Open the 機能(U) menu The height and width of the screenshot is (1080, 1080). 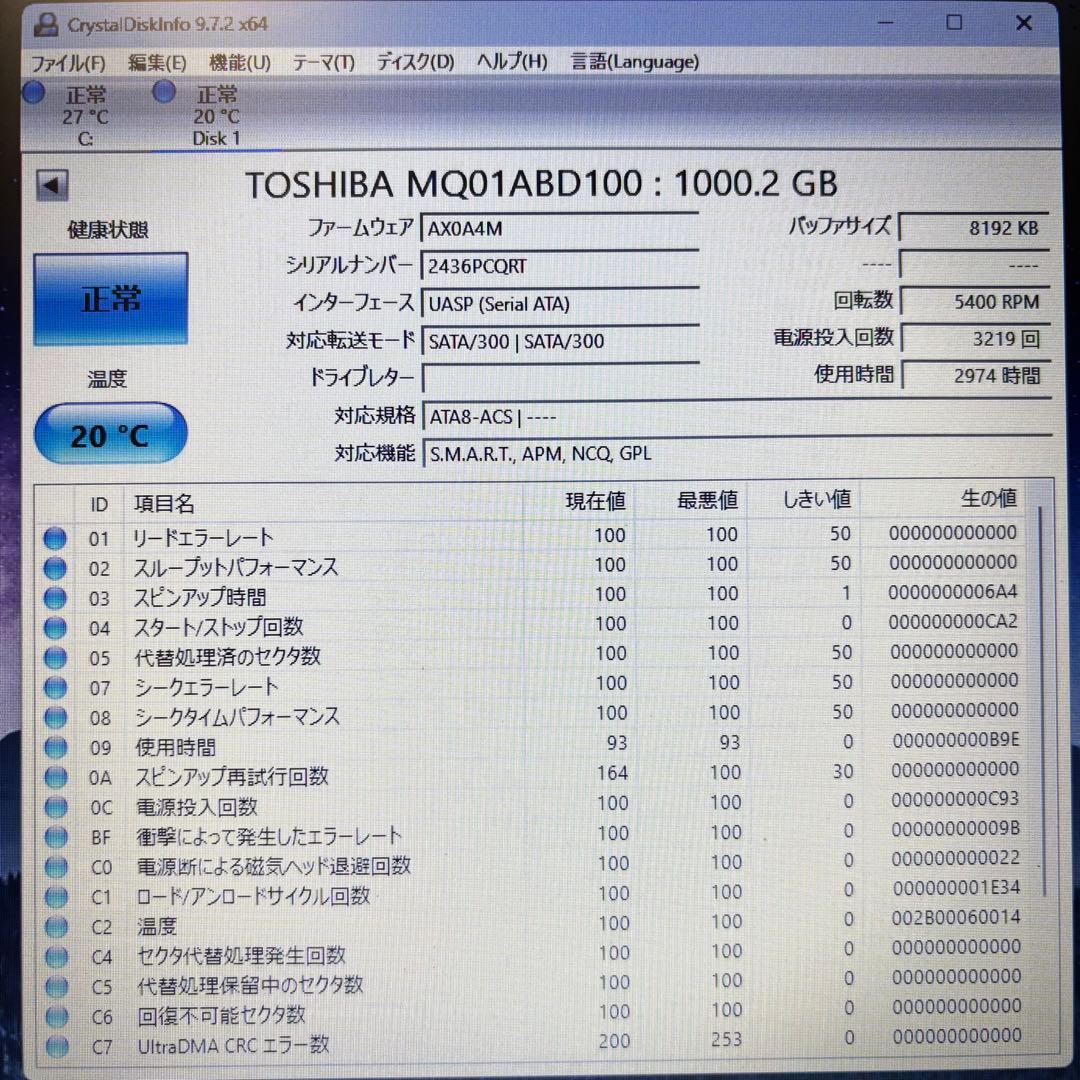(x=240, y=63)
